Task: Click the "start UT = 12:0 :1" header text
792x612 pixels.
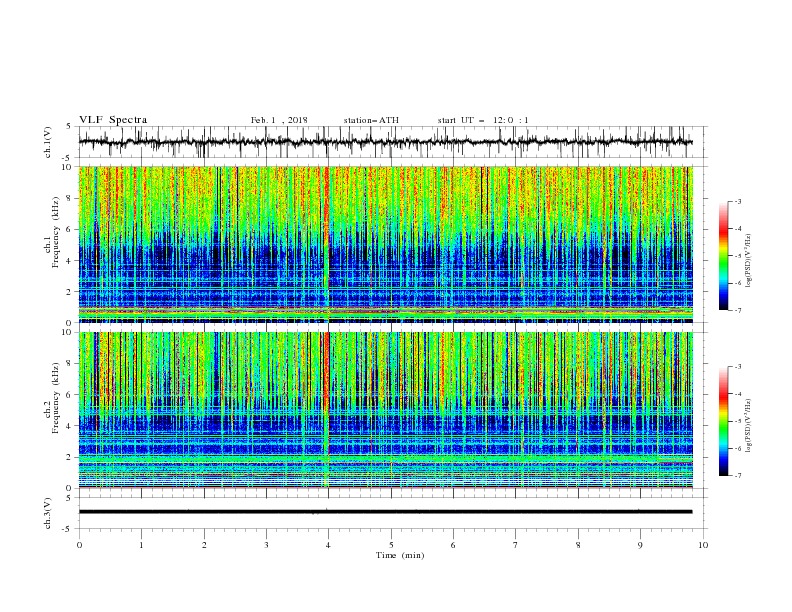Action: click(483, 120)
